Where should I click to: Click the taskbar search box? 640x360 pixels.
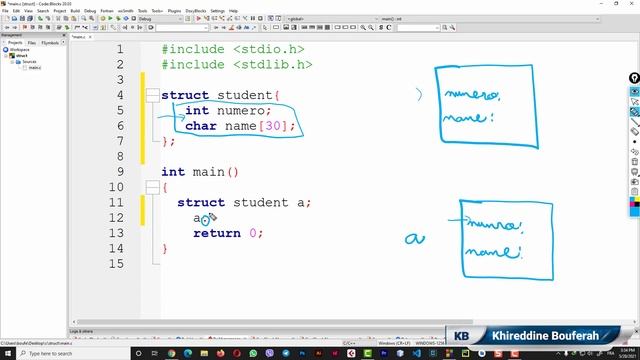pyautogui.click(x=73, y=353)
